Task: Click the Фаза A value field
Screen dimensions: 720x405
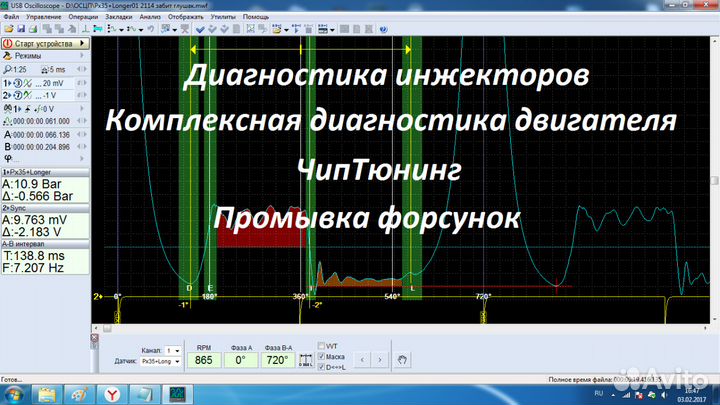Action: (241, 360)
